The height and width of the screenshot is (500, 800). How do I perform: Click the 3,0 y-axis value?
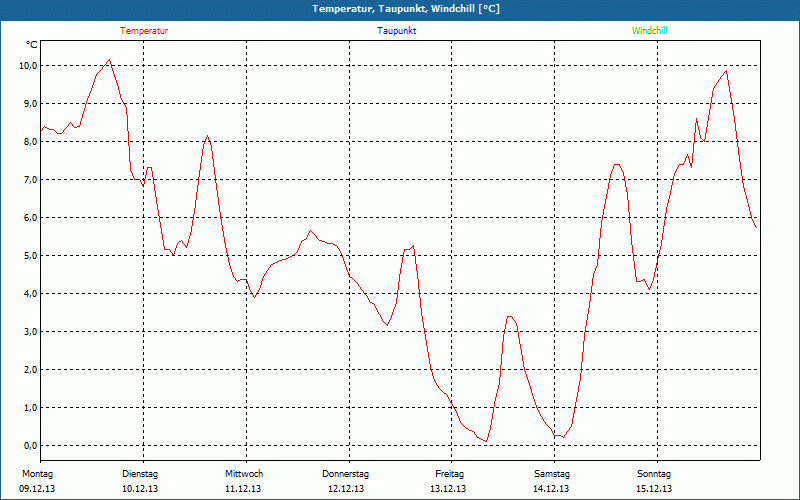[30, 332]
